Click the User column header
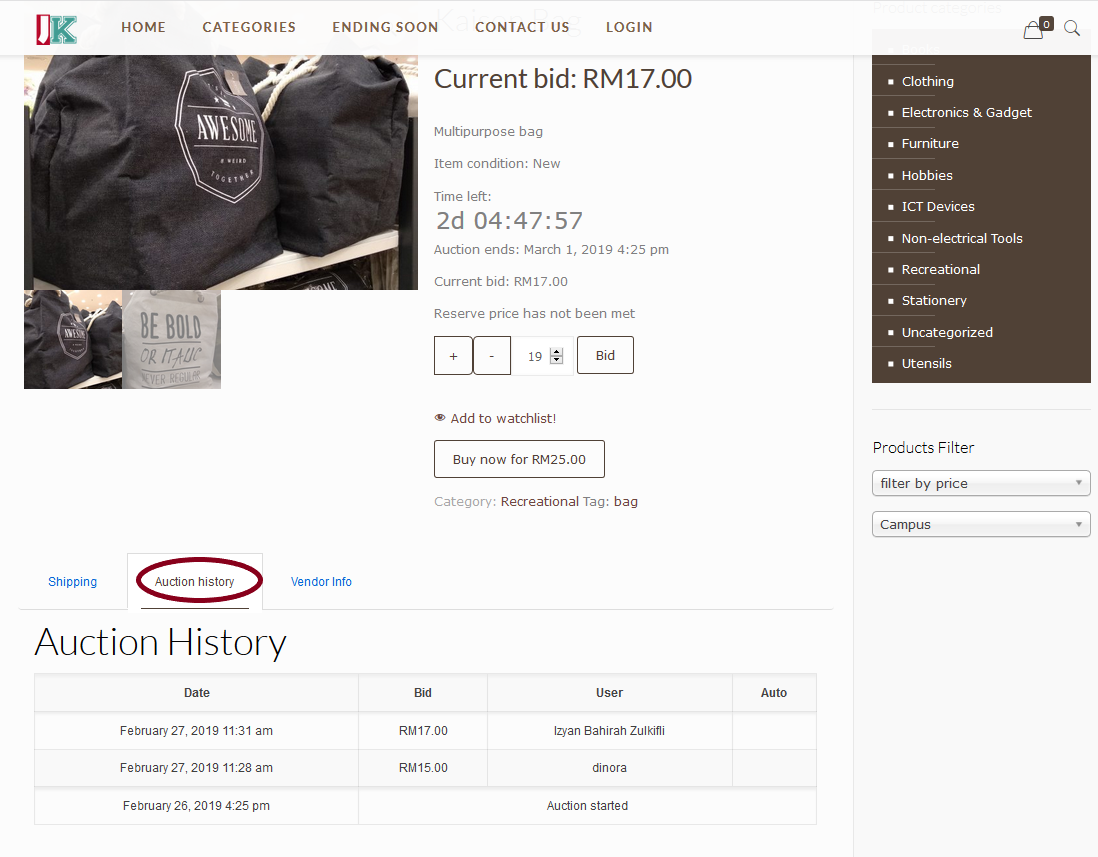This screenshot has height=857, width=1098. tap(609, 692)
